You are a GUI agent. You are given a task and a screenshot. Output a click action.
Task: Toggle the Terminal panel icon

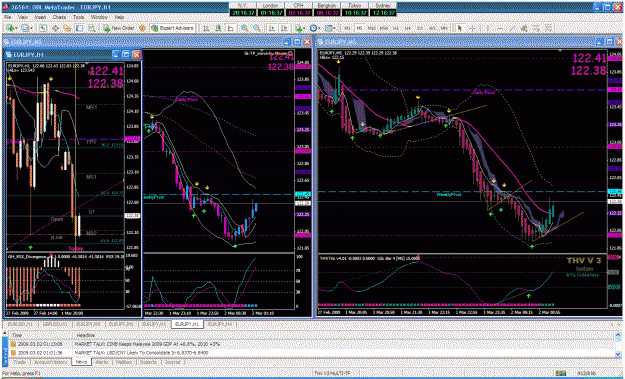pos(79,28)
